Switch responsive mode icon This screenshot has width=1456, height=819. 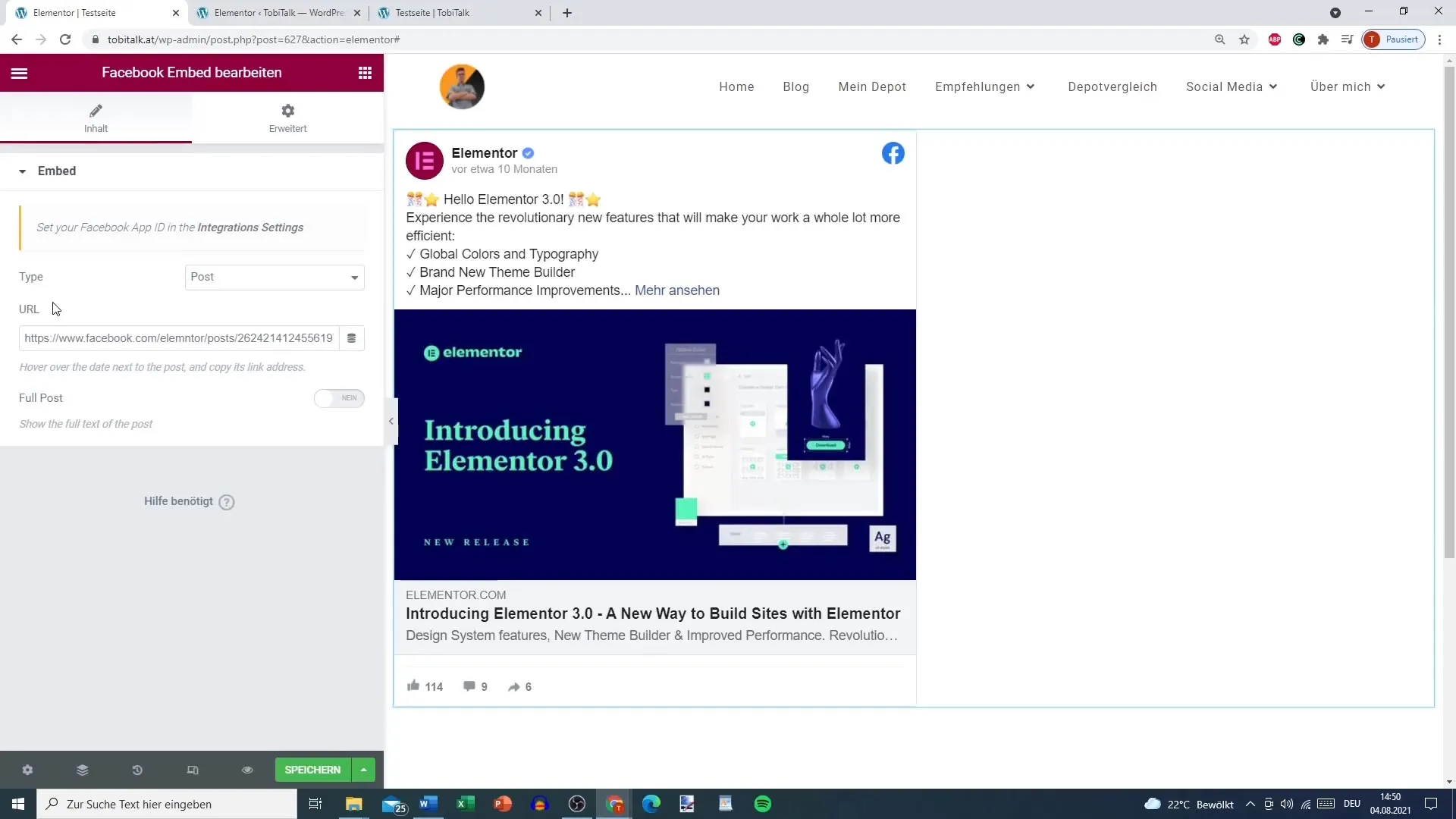pos(193,770)
